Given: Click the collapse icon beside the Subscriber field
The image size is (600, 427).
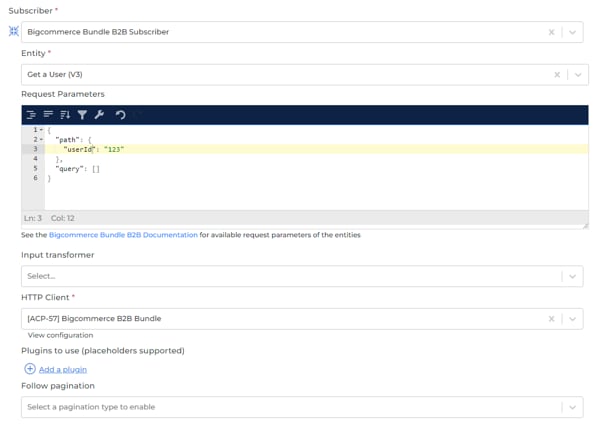Looking at the screenshot, I should [14, 31].
